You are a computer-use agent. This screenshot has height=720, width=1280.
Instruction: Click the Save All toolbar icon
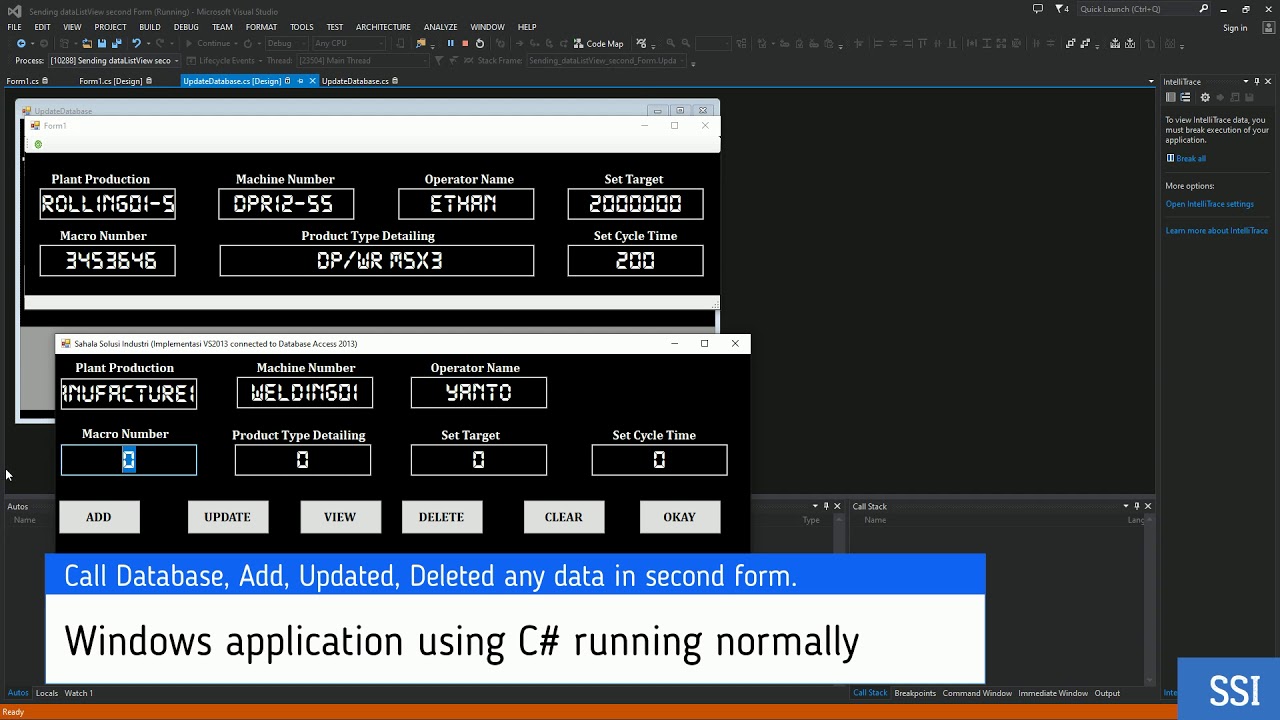pyautogui.click(x=116, y=43)
